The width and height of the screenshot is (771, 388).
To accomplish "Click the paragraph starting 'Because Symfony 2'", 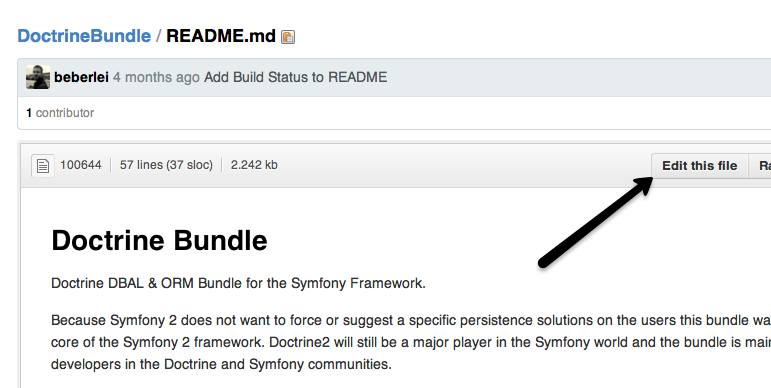I will [411, 342].
